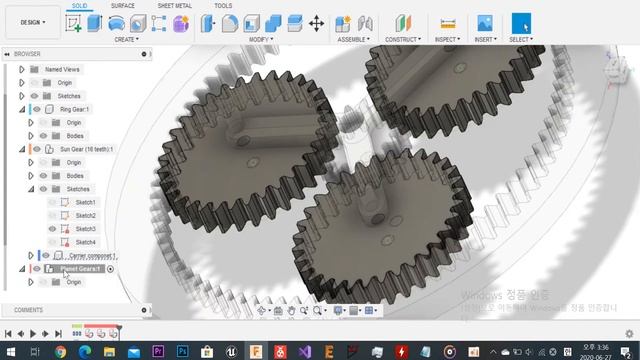Click the Insert image icon
This screenshot has width=640, height=360.
(485, 23)
